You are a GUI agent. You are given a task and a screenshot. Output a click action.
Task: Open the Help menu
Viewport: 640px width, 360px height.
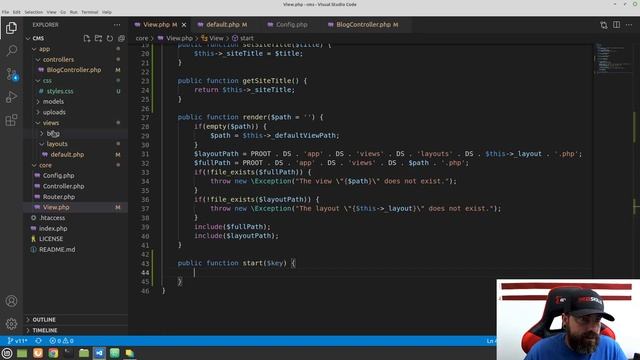pos(107,12)
